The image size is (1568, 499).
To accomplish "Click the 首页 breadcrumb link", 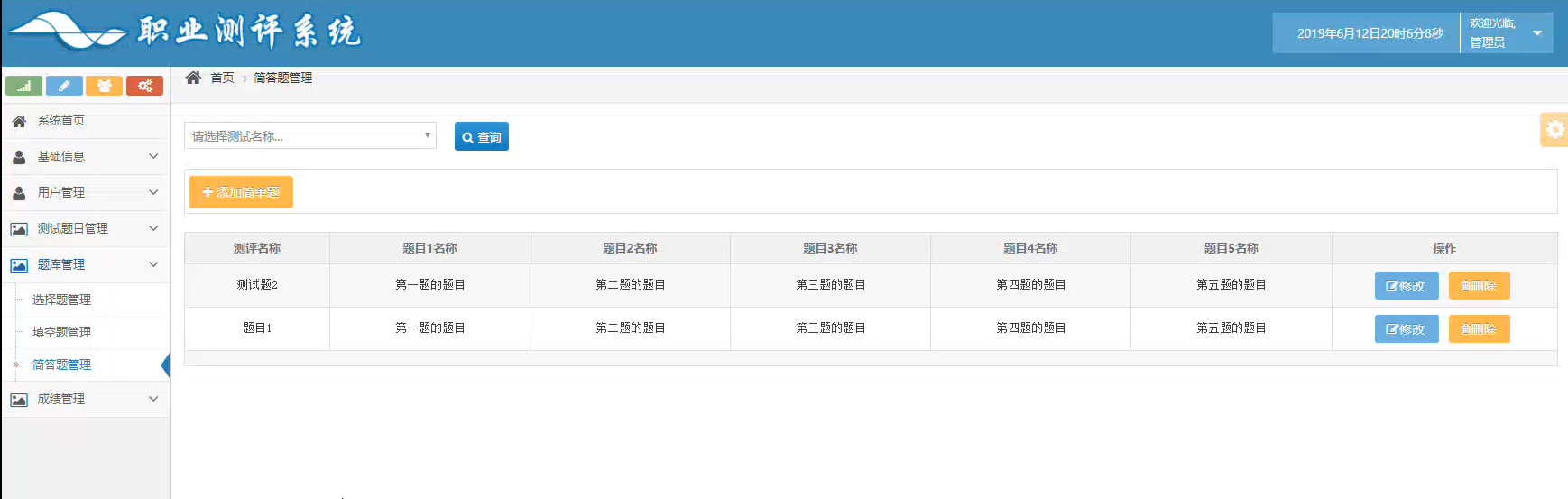I will point(222,78).
